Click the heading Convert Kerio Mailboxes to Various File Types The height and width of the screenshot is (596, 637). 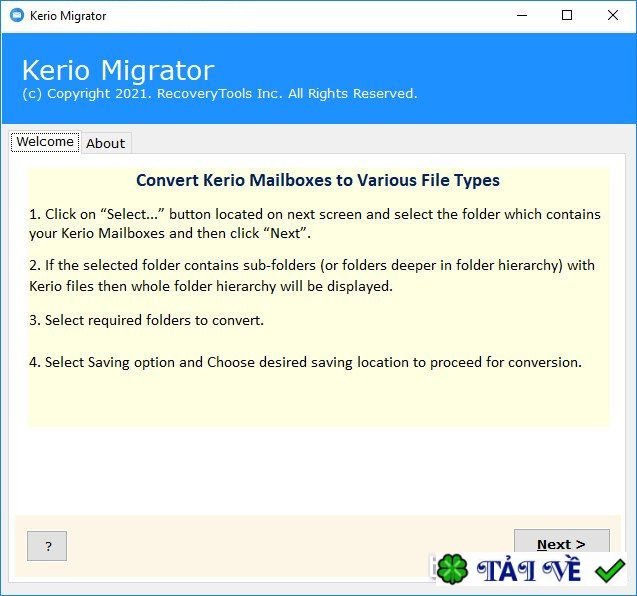pyautogui.click(x=318, y=180)
